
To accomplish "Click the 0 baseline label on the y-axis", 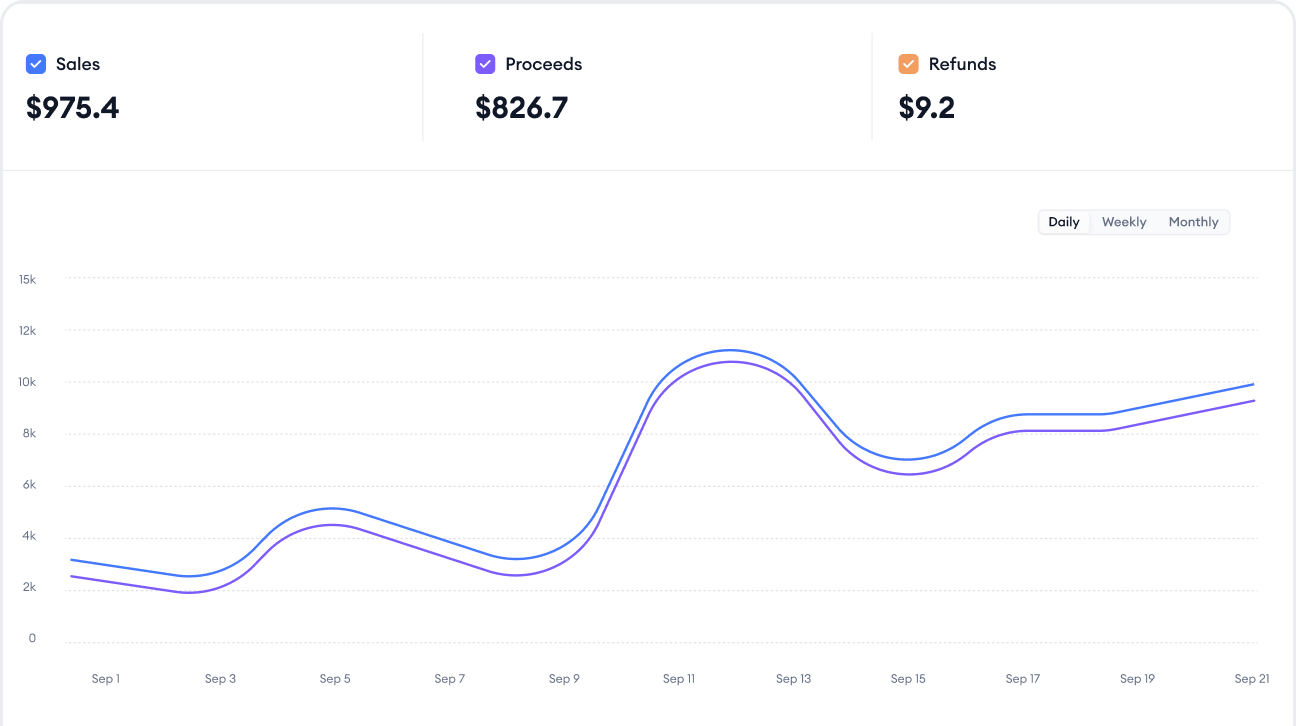I will 31,638.
